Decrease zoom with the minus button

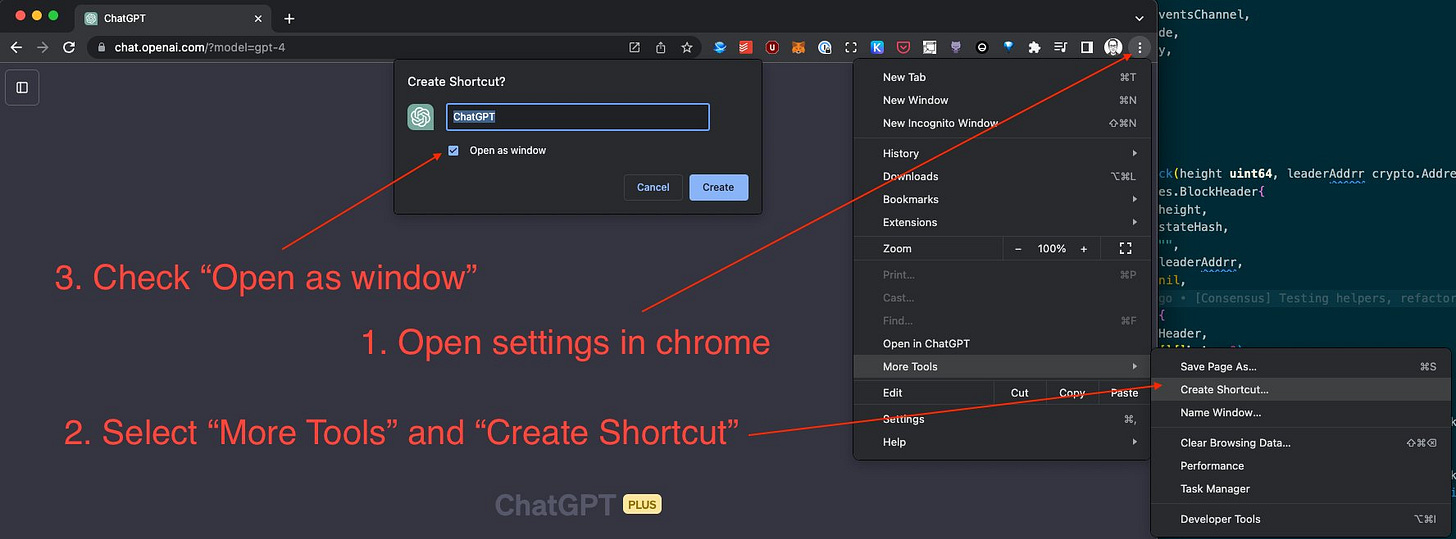click(1018, 248)
